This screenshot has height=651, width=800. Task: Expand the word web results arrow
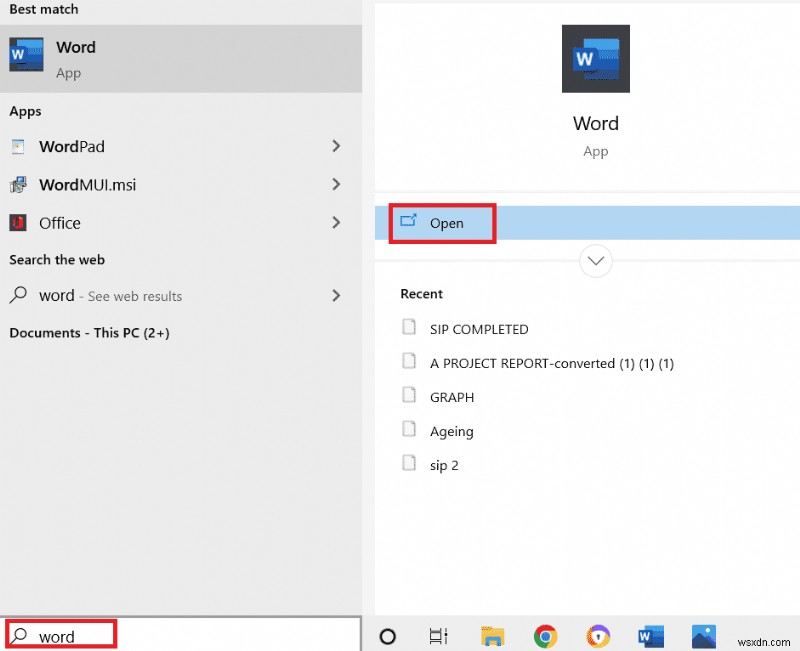[336, 295]
